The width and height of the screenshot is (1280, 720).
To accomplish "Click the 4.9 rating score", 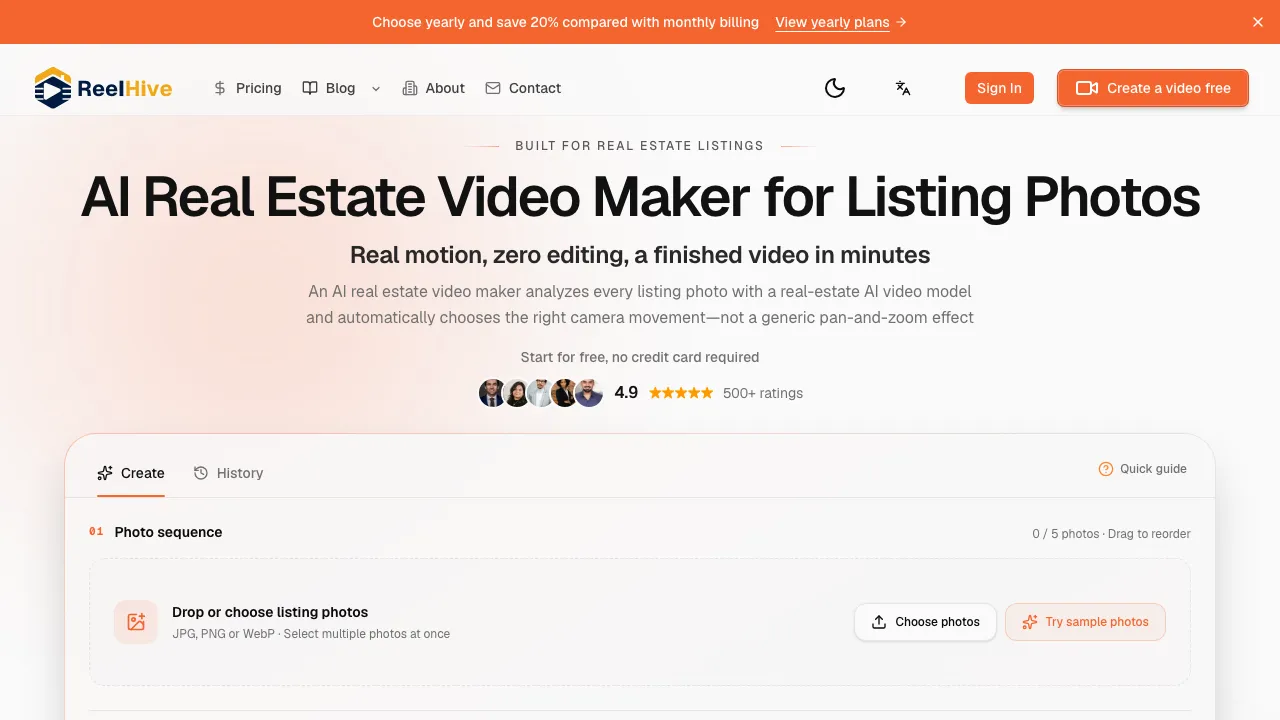I will pyautogui.click(x=626, y=393).
